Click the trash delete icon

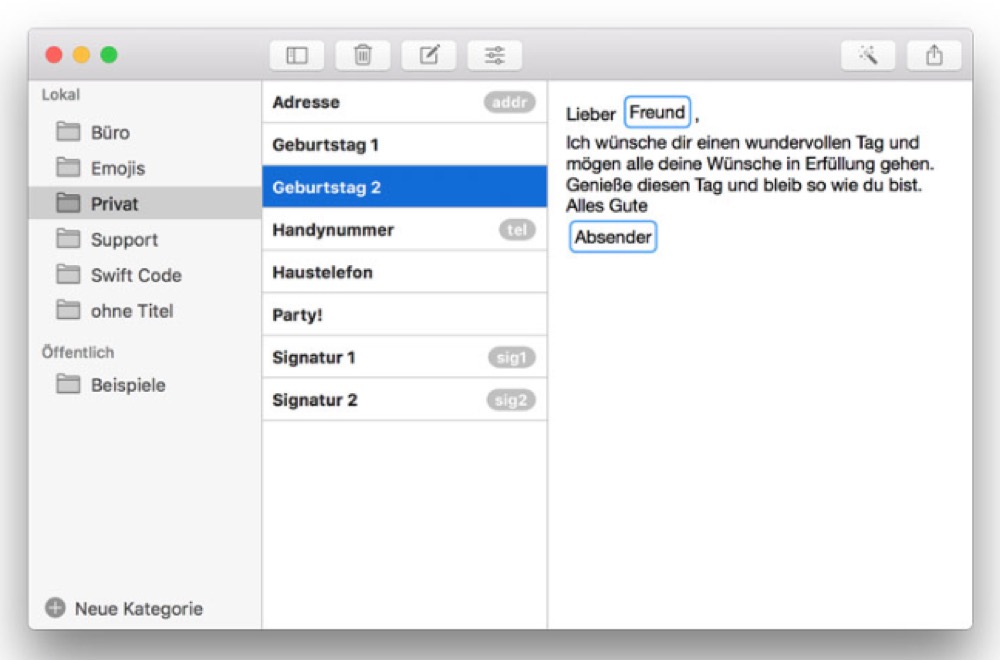pos(363,56)
